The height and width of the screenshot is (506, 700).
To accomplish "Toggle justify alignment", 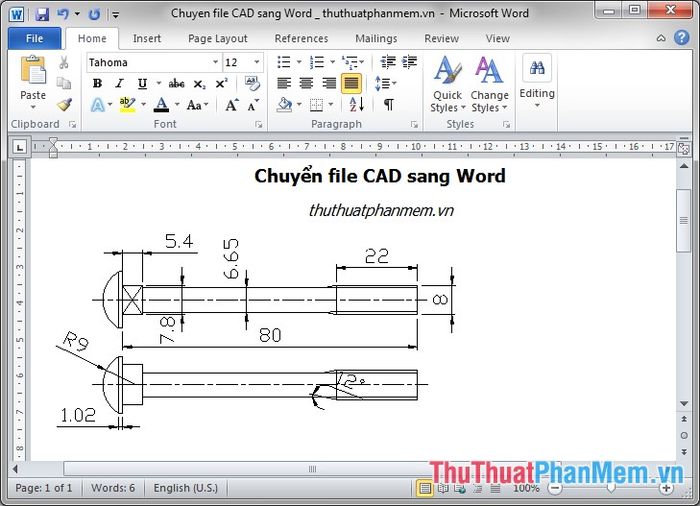I will pos(351,83).
